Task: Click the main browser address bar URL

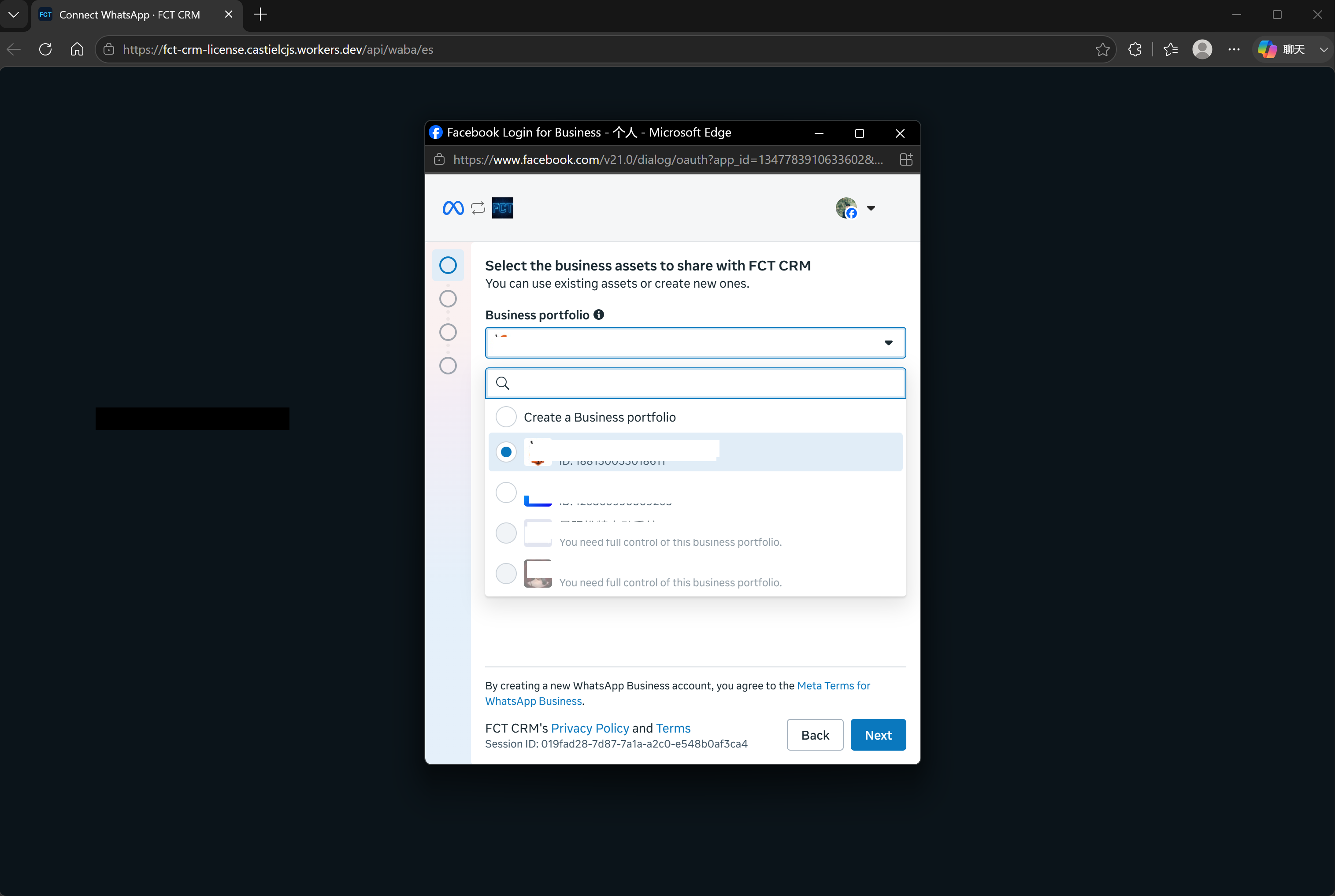Action: (278, 50)
